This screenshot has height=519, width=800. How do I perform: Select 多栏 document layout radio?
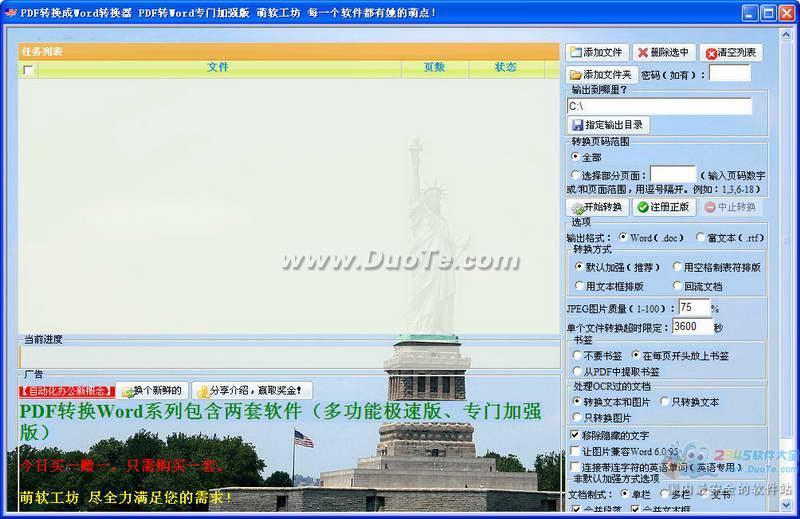coord(664,494)
